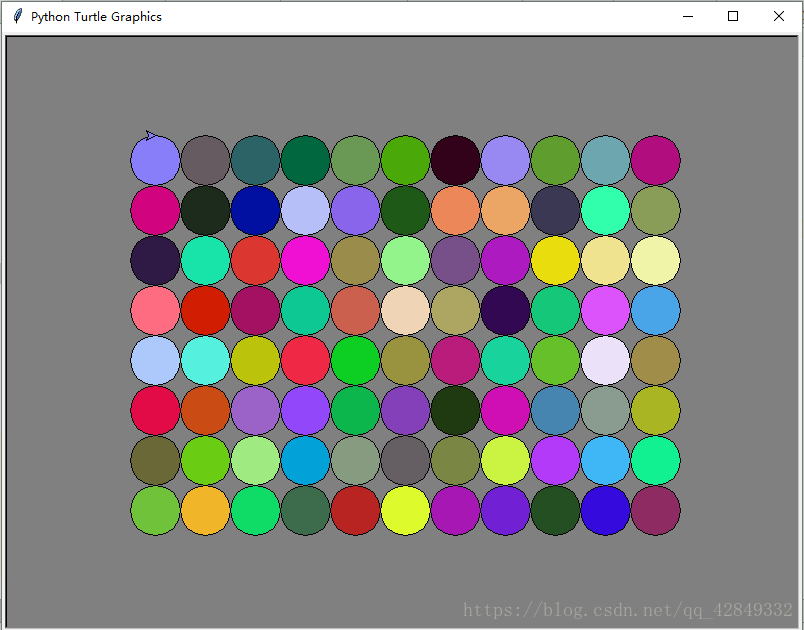Click the bright red circle in fourth row
This screenshot has height=630, width=804.
206,311
